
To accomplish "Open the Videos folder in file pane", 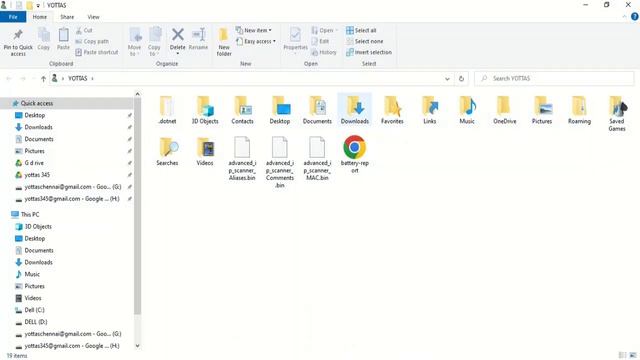I will [x=205, y=151].
